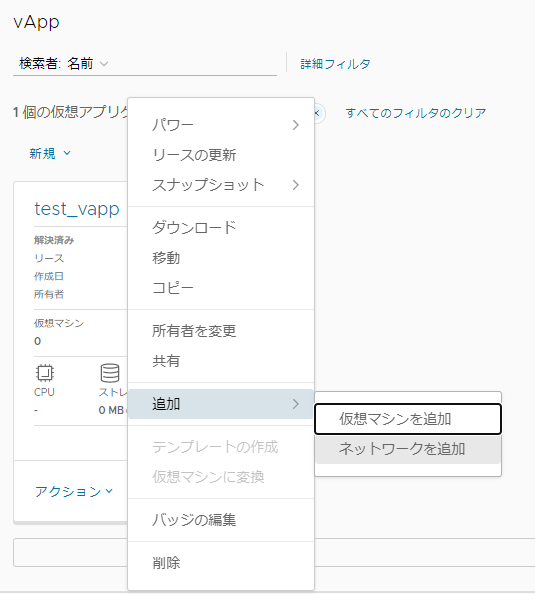The image size is (535, 594).
Task: Click disabled 仮想マシンに変換 entry
Action: coord(221,477)
